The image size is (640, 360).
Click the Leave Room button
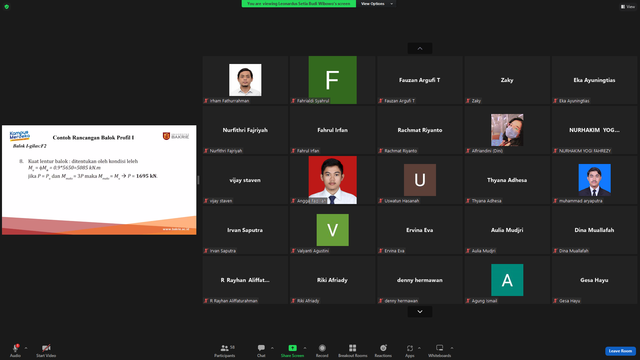click(x=620, y=351)
